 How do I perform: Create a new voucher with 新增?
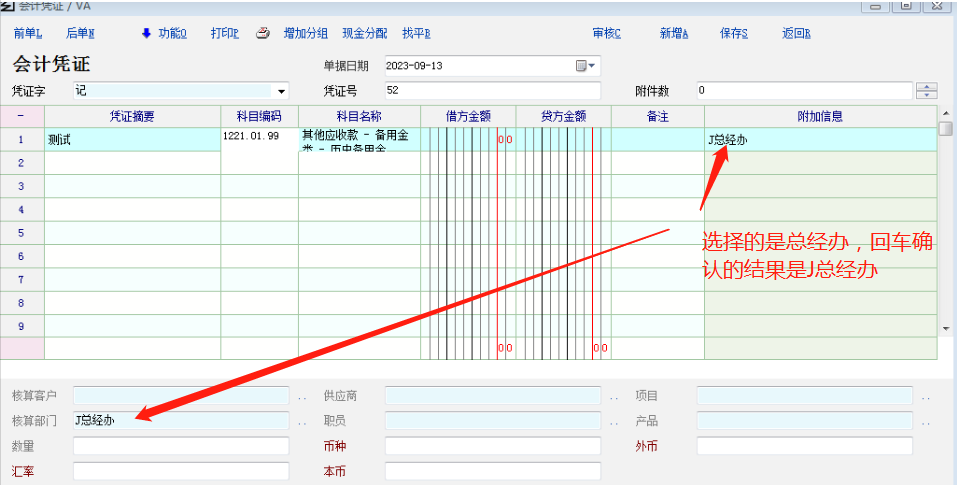click(x=674, y=33)
